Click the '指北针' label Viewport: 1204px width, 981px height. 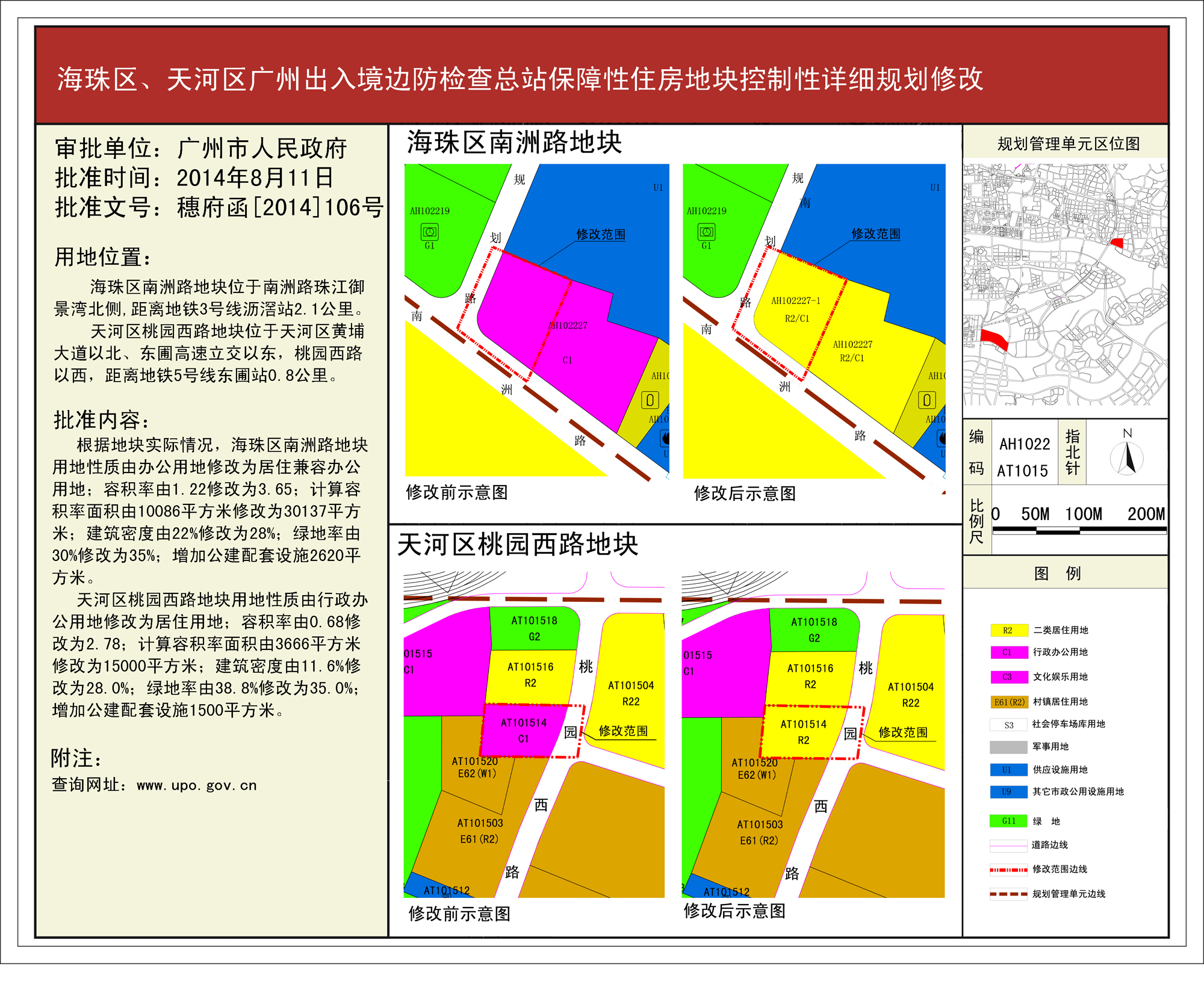click(x=1073, y=452)
